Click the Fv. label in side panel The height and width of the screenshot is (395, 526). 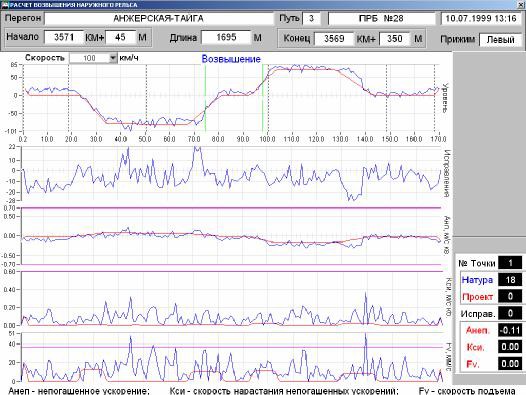pyautogui.click(x=473, y=364)
